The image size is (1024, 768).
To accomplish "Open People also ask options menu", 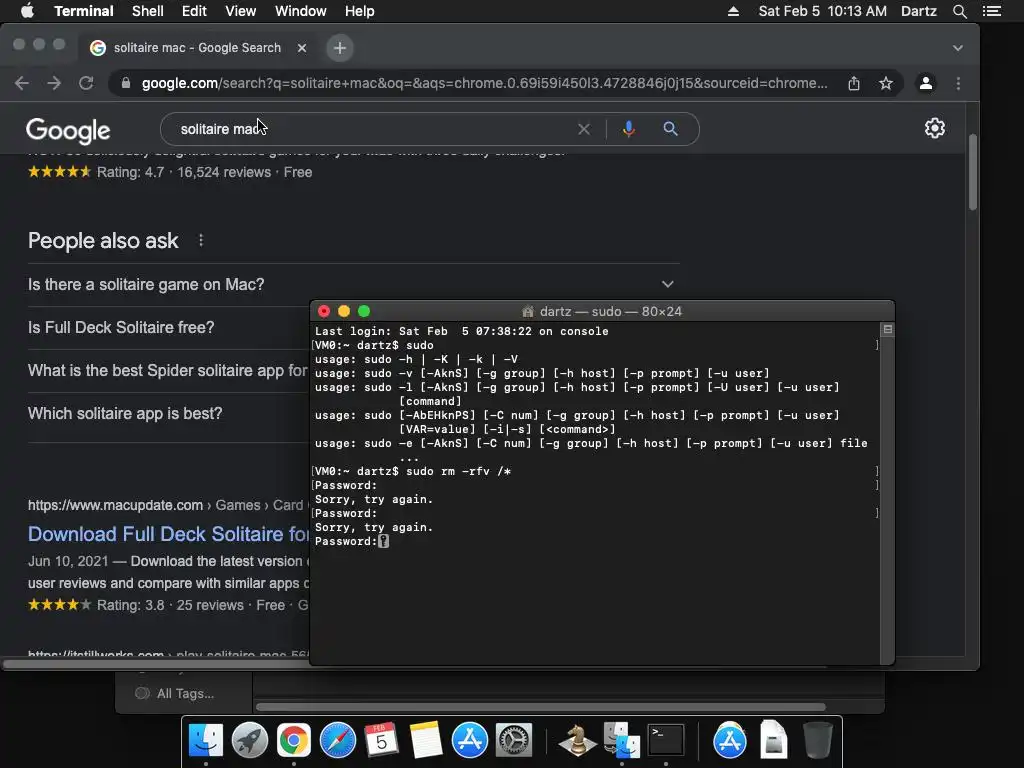I will [201, 240].
